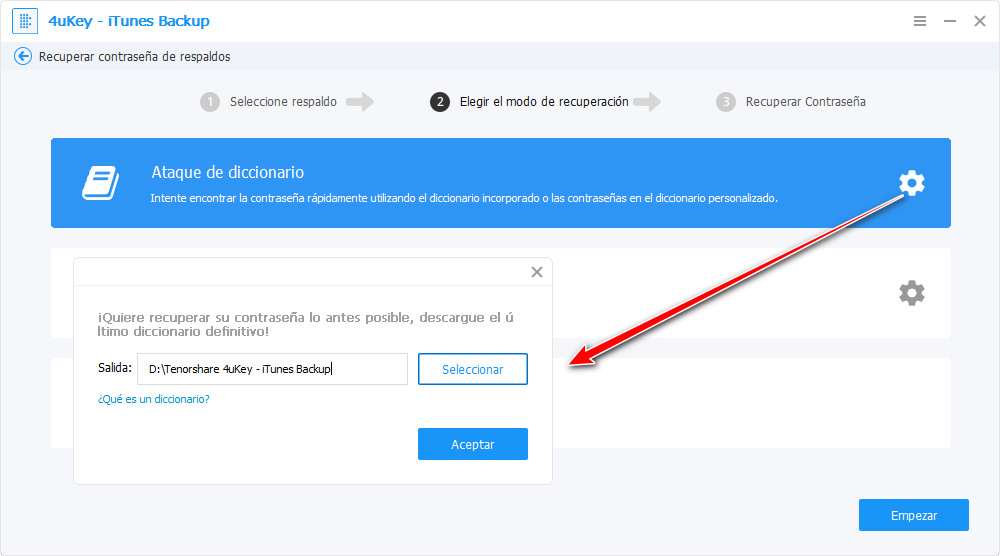Open the ¿Qué es un diccionario? link
The height and width of the screenshot is (556, 1000).
154,399
